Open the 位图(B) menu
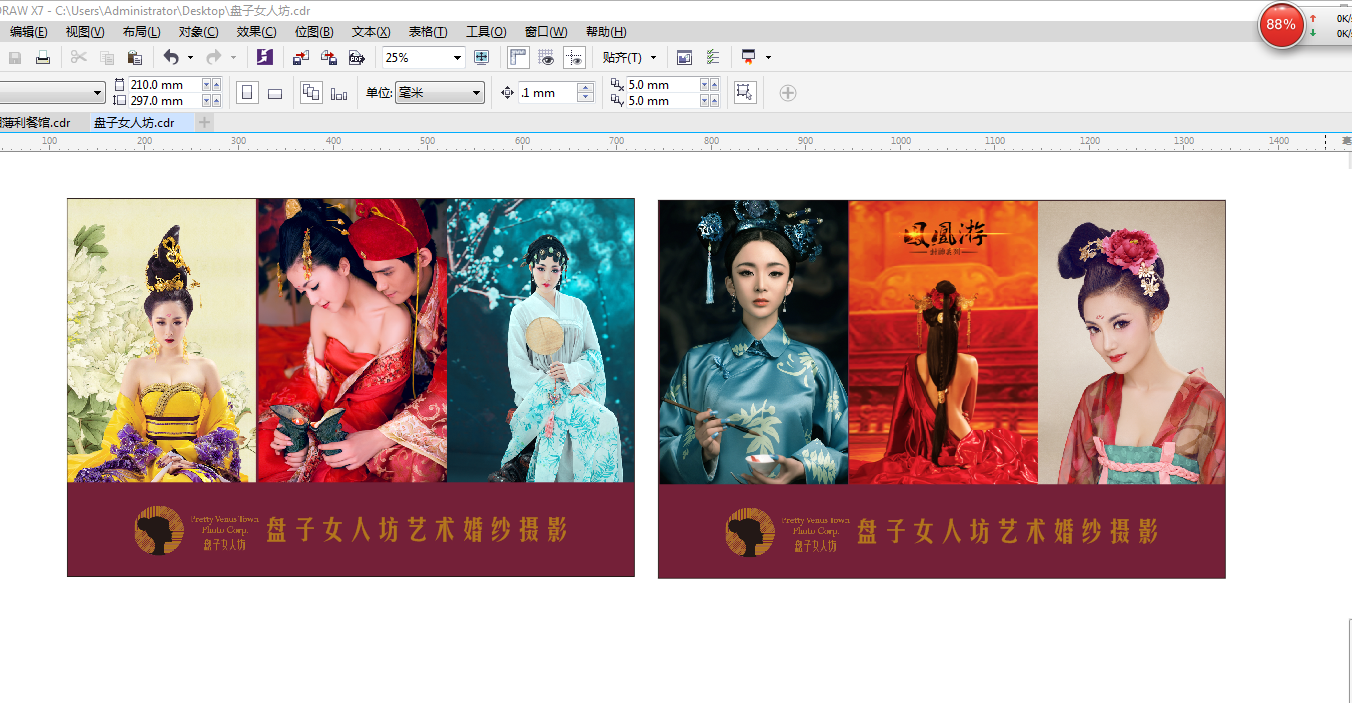 point(314,32)
